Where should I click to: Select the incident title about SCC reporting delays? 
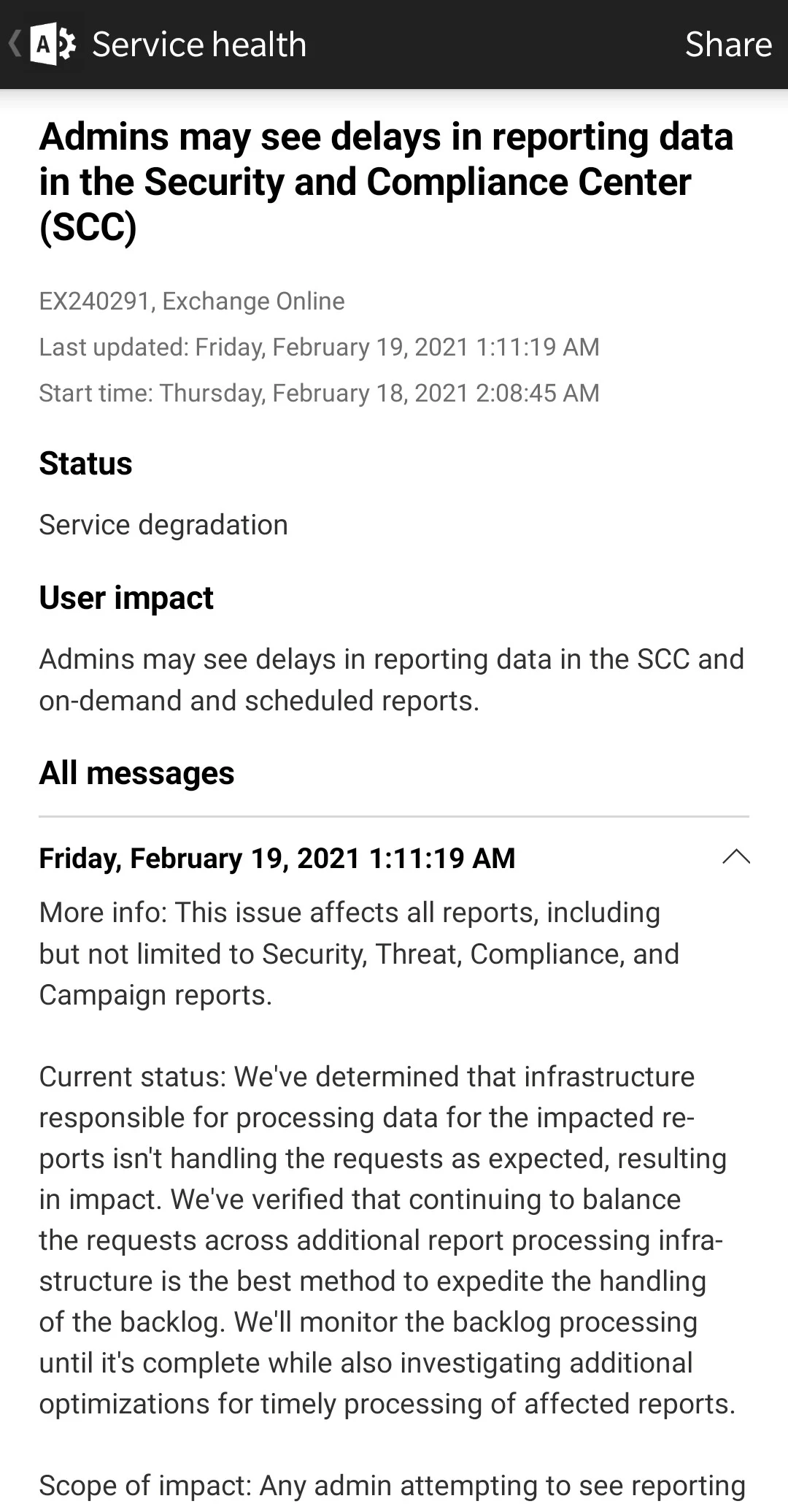click(x=387, y=181)
